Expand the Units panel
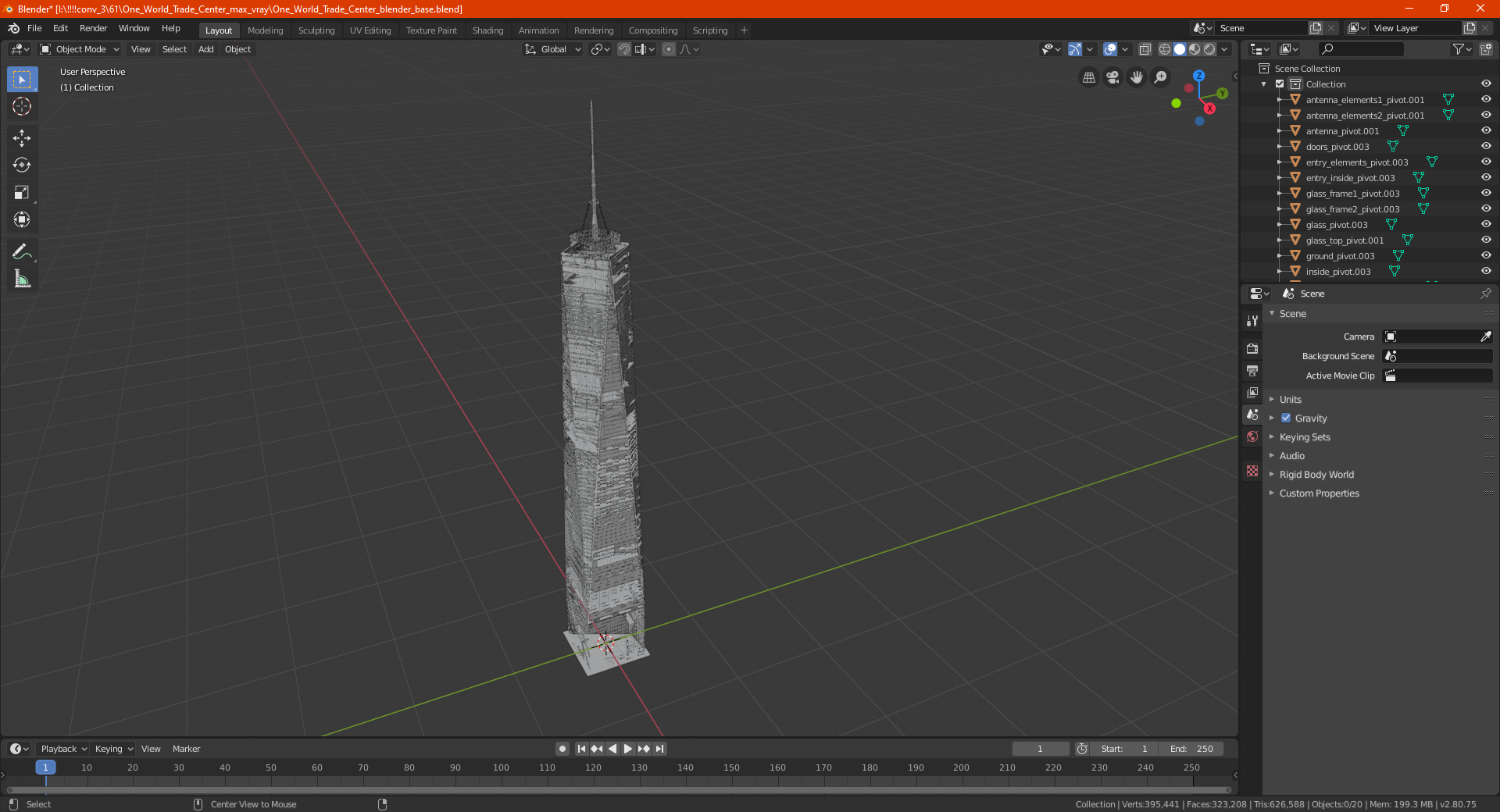Screen dimensions: 1500x812 click(x=1290, y=399)
